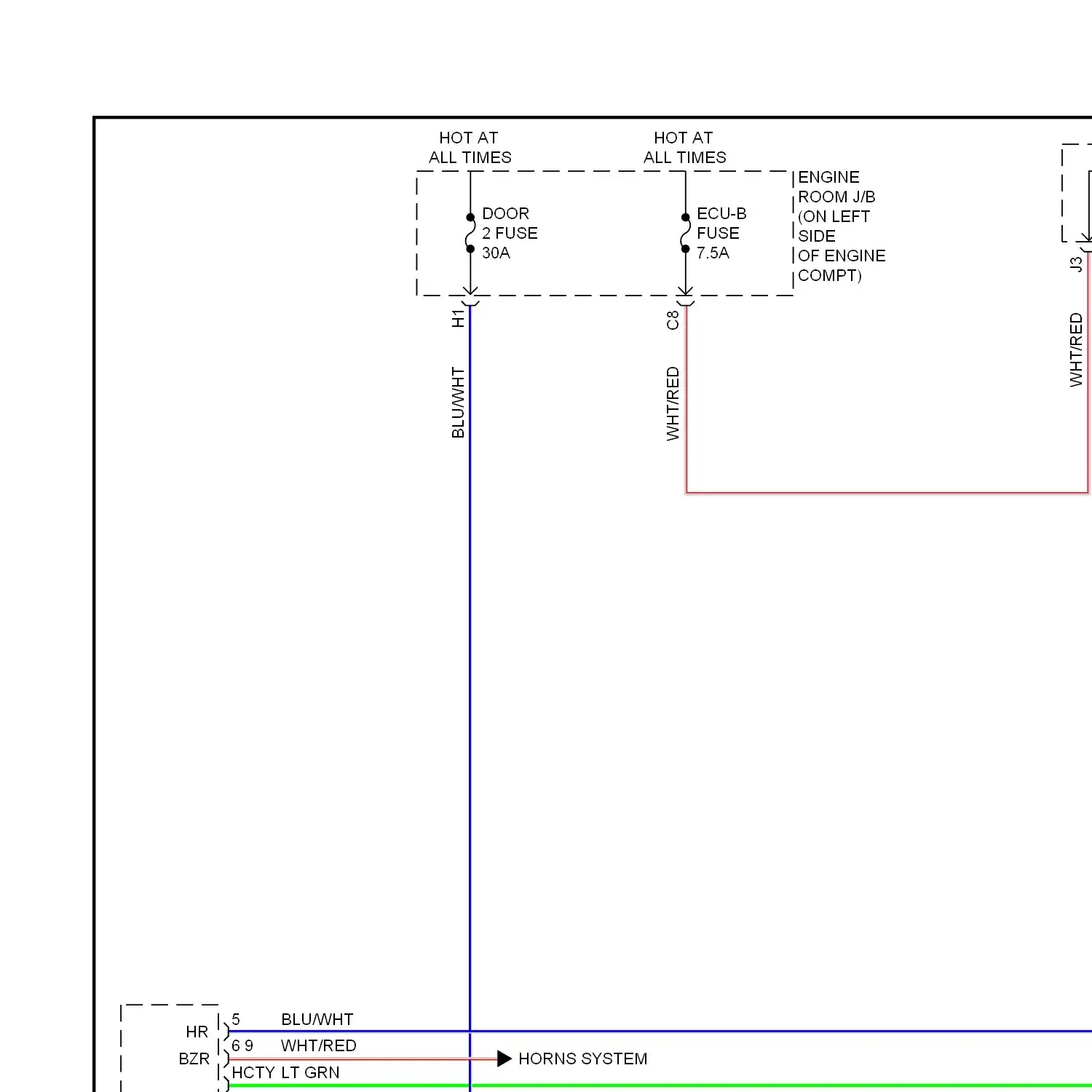Click the HORNS SYSTEM arrowhead

pos(505,1059)
